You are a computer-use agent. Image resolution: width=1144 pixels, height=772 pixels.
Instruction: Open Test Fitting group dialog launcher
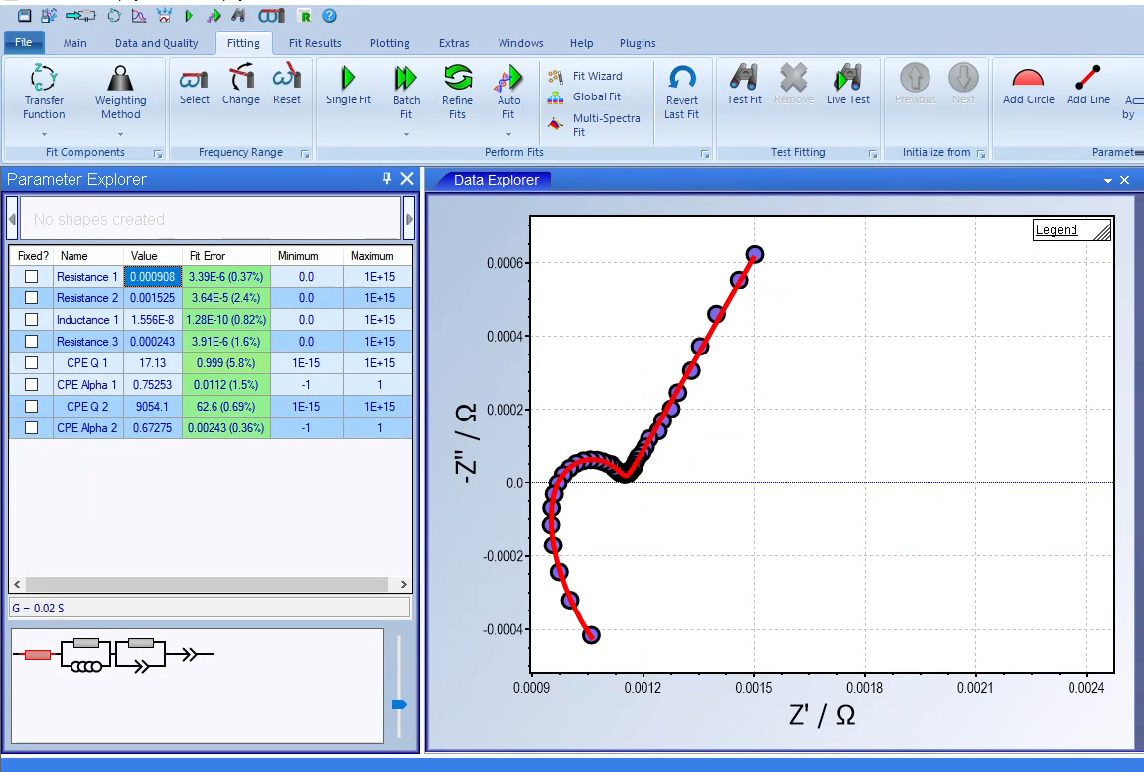tap(873, 154)
